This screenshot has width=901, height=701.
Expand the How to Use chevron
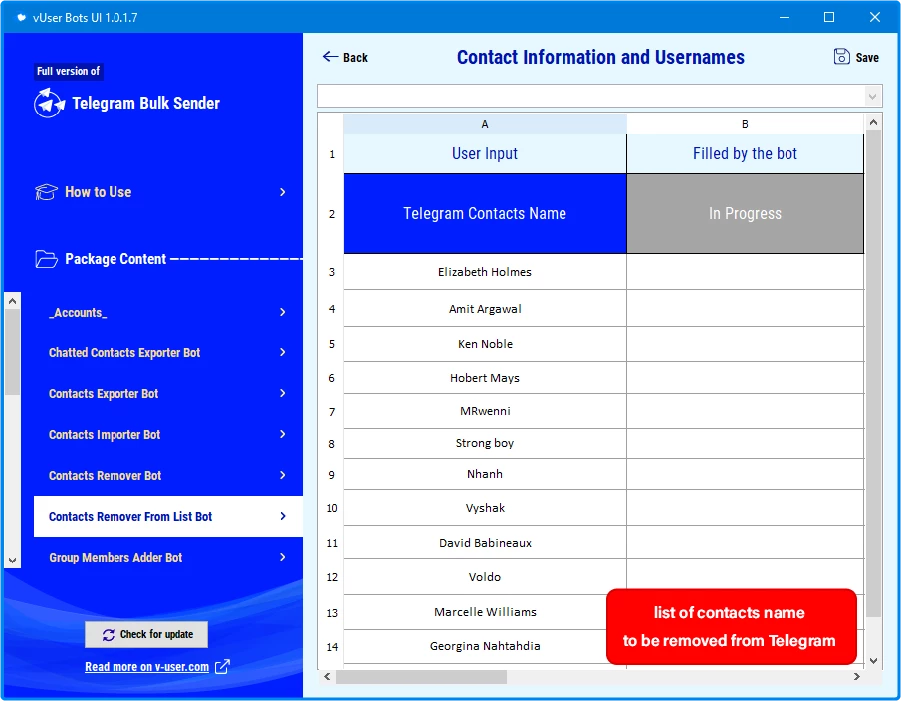[x=283, y=192]
